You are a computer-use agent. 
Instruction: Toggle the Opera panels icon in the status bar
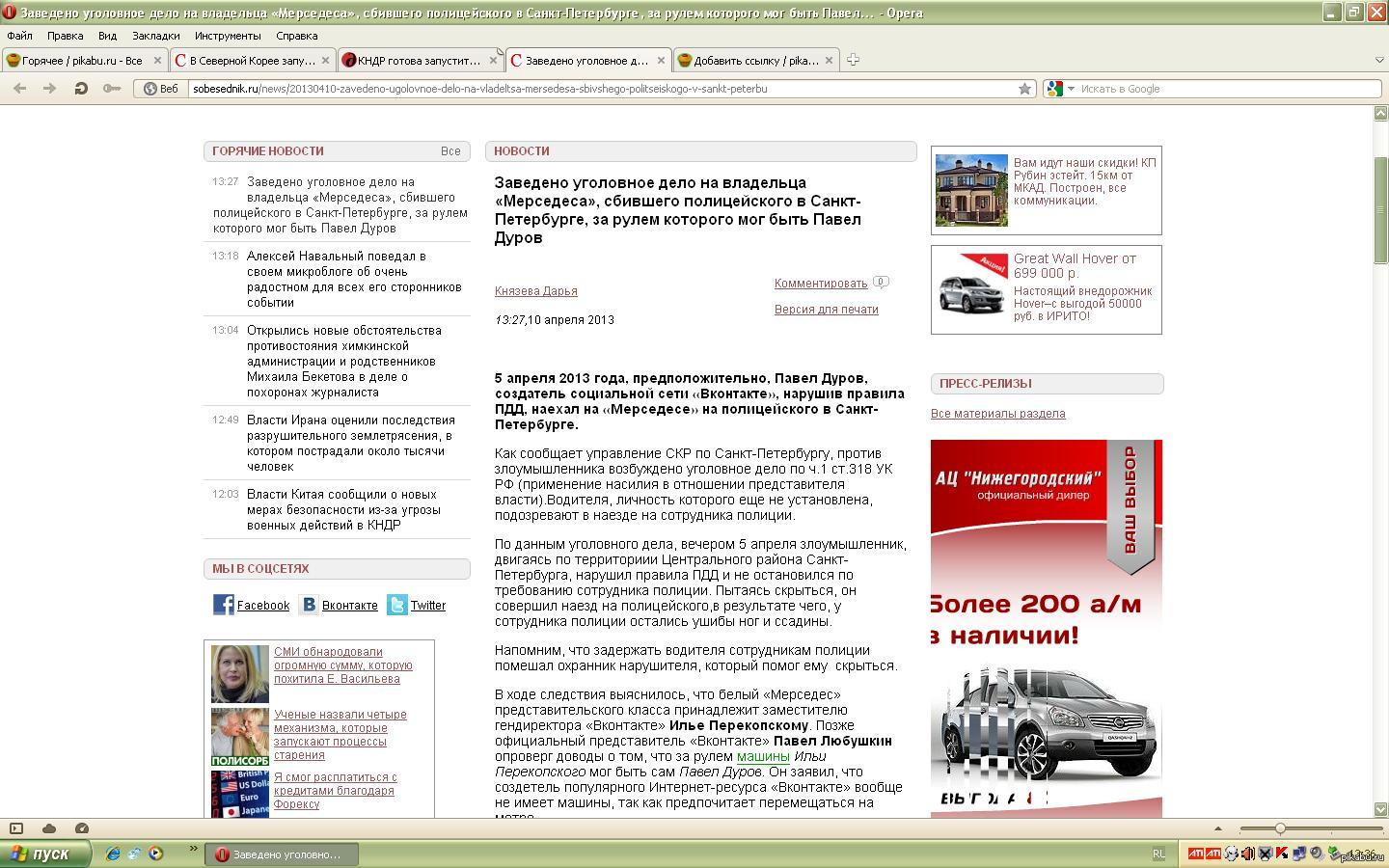16,828
